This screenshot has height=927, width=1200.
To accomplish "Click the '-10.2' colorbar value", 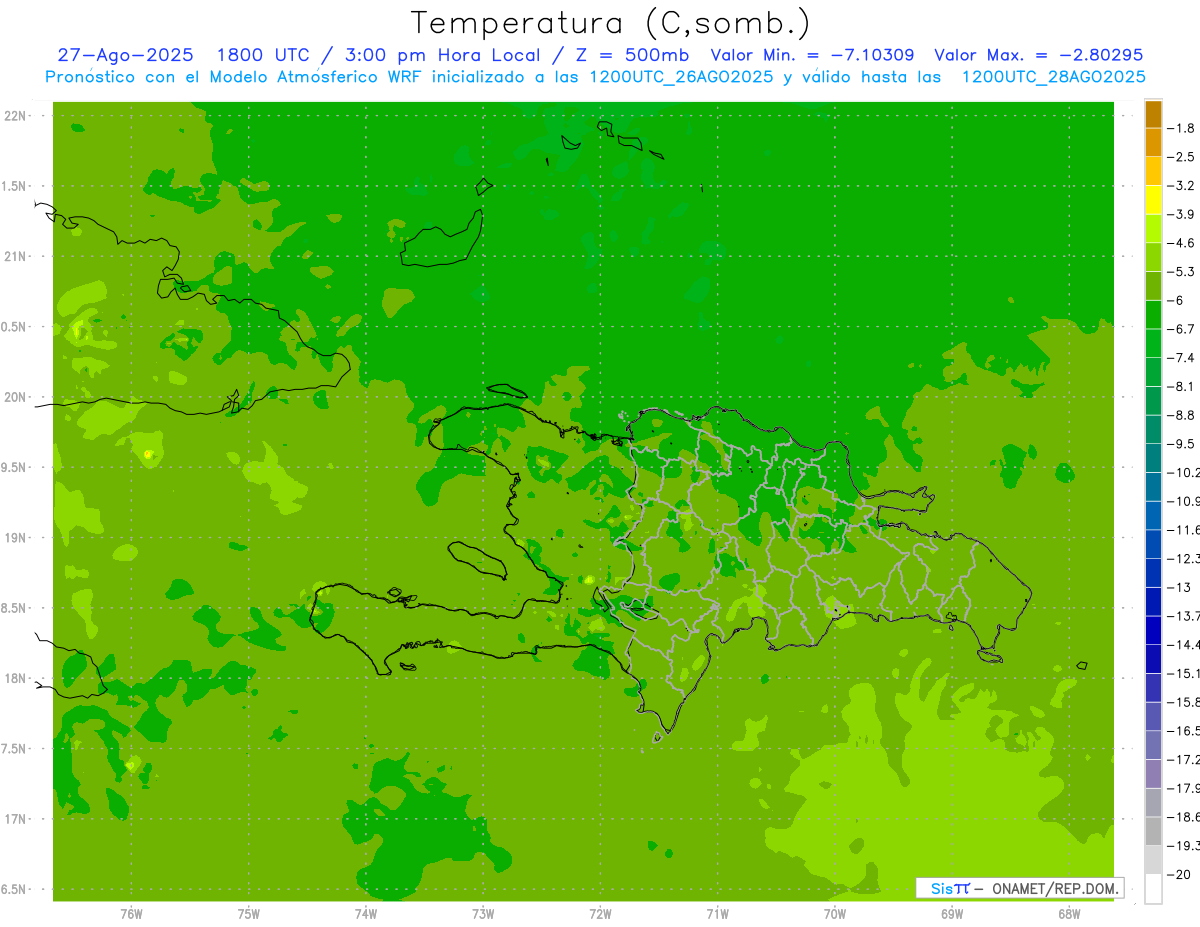I will click(x=1184, y=472).
